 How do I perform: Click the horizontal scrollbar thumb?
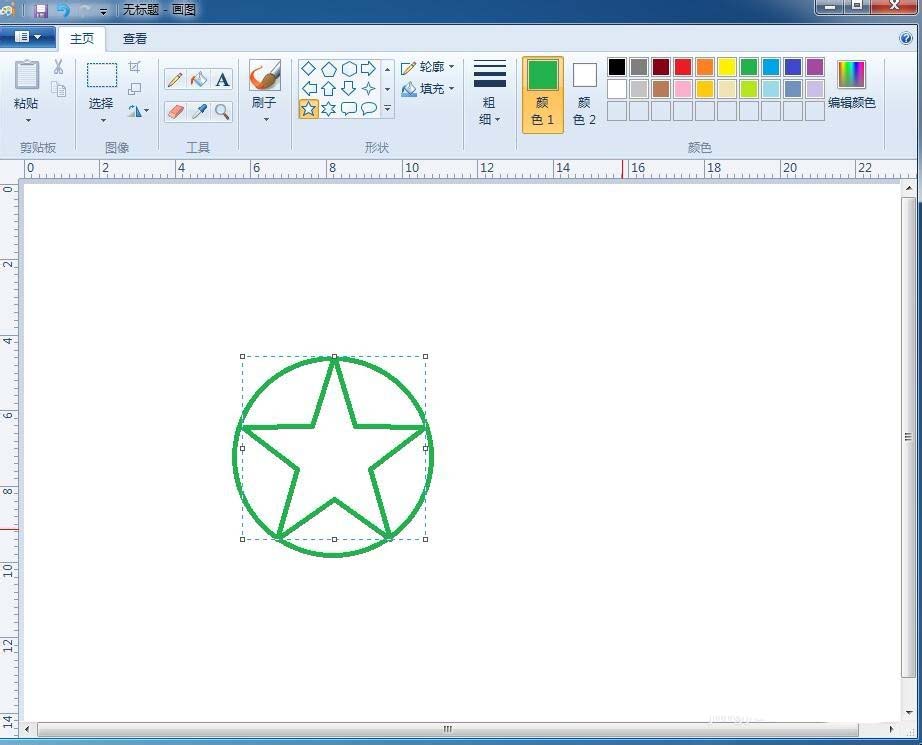[447, 729]
